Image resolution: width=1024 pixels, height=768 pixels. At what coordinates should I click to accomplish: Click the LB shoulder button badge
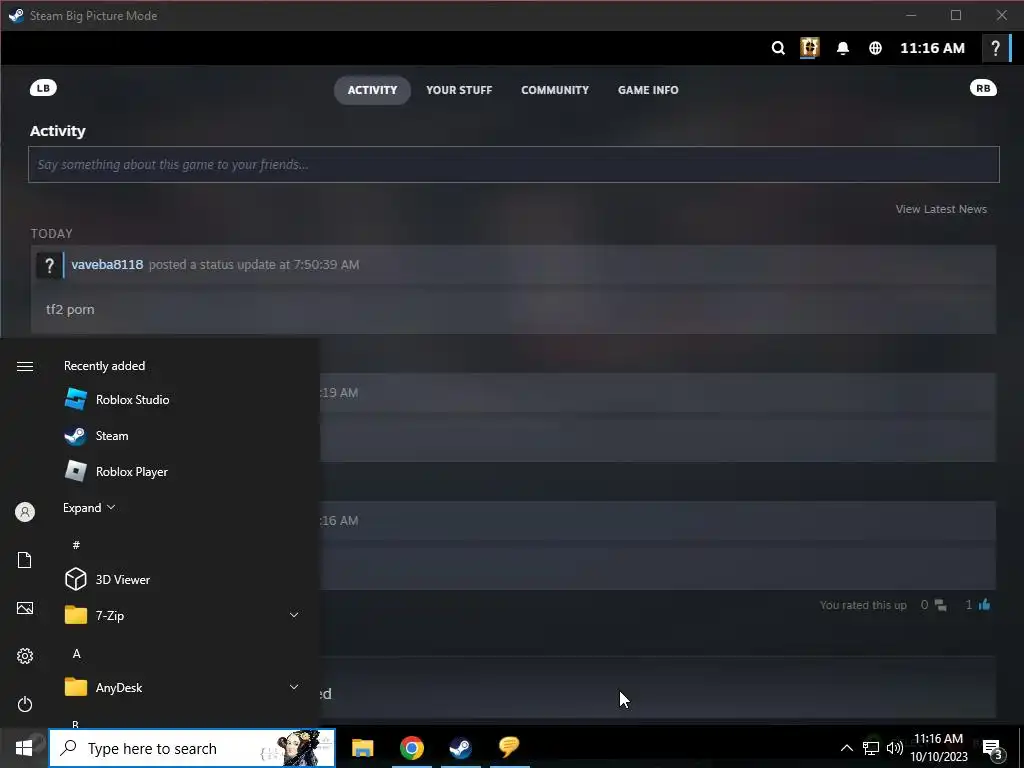pyautogui.click(x=43, y=88)
